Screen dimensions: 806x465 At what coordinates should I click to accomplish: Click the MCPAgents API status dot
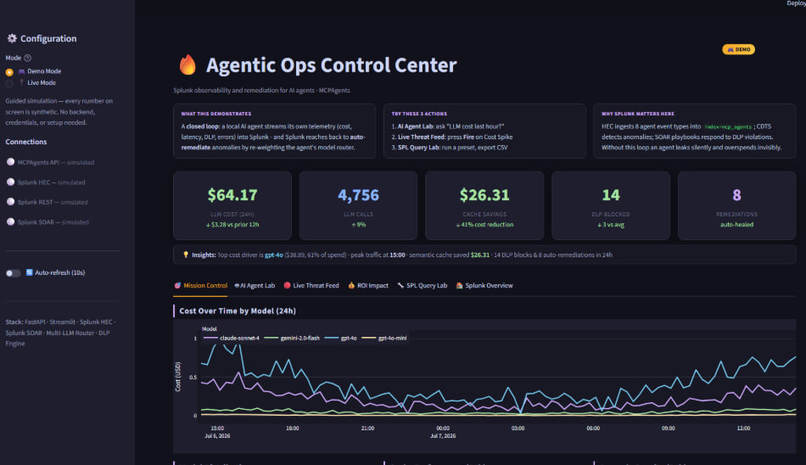point(10,162)
